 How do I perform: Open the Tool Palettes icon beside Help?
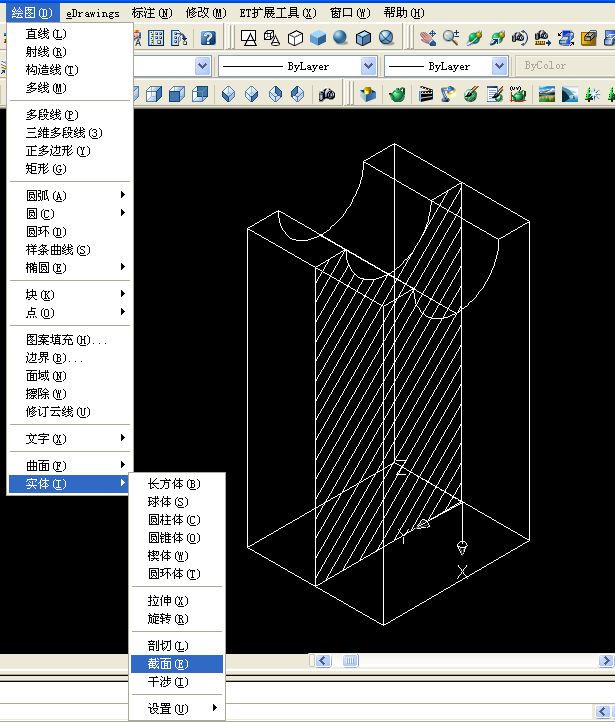coord(179,38)
